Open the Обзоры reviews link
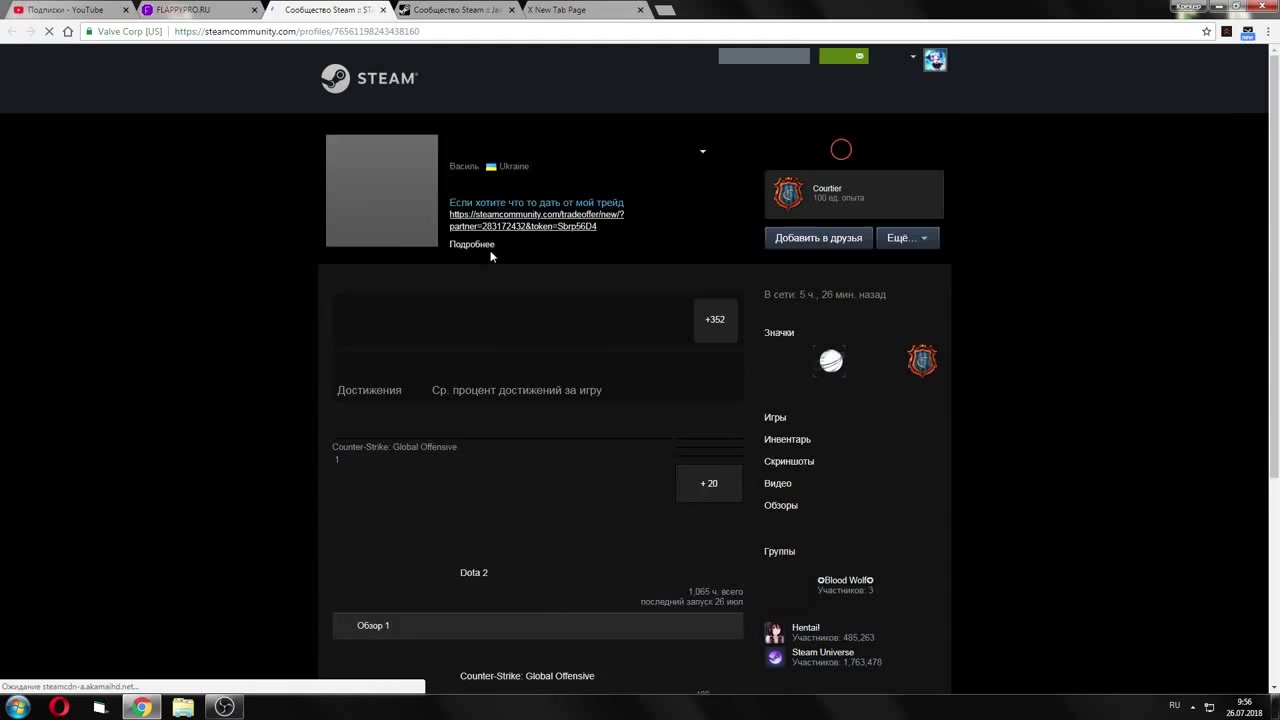 (781, 506)
